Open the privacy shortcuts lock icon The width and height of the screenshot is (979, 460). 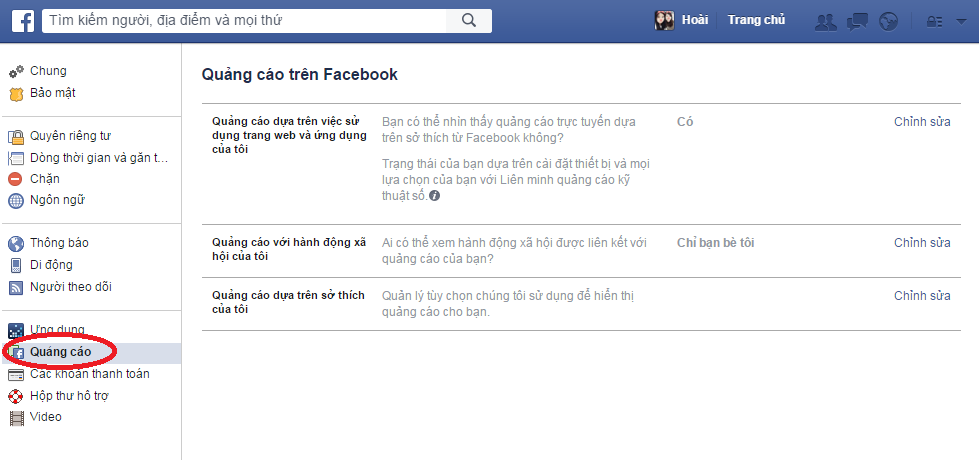click(x=935, y=22)
